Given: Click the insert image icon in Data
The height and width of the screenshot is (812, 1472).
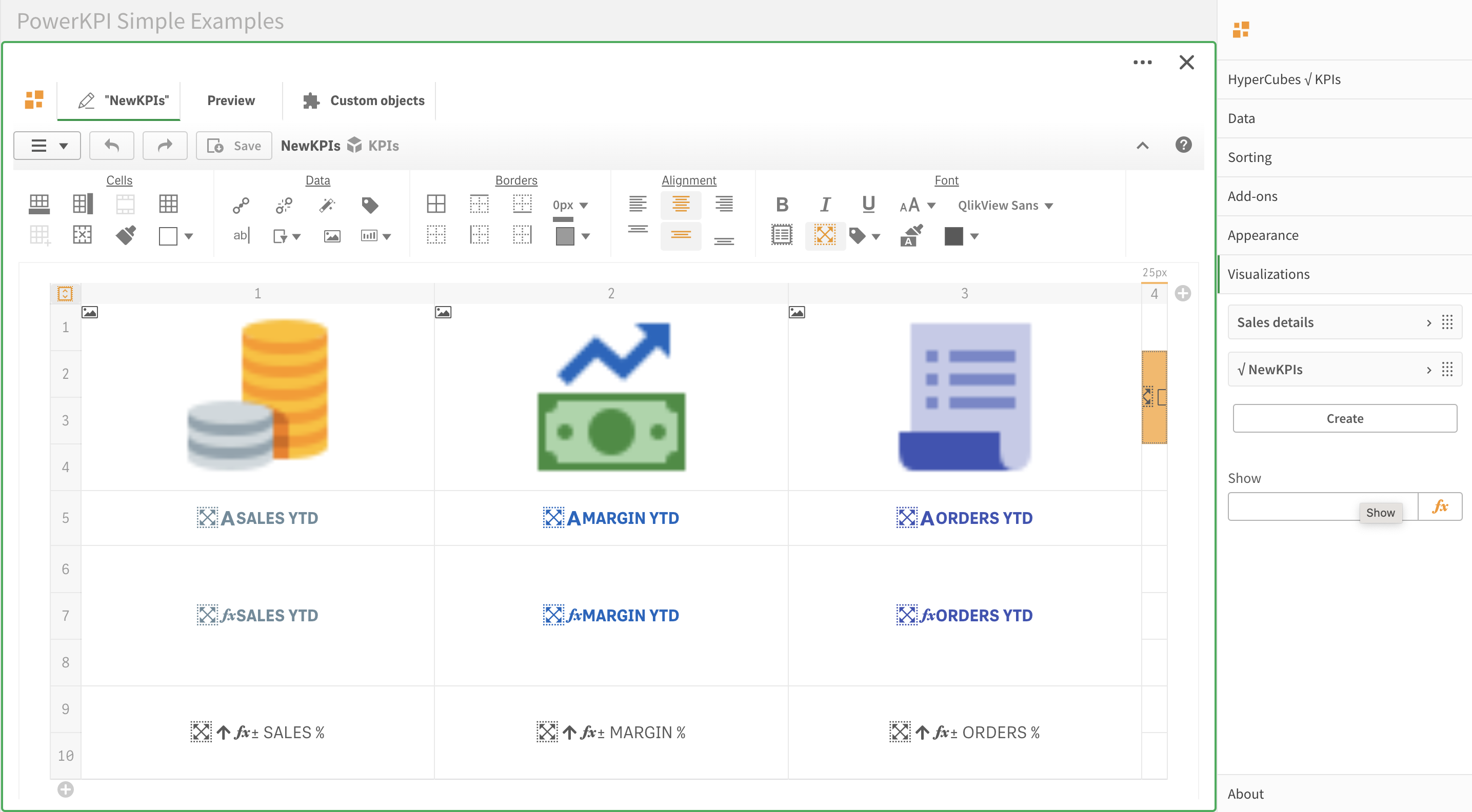Looking at the screenshot, I should point(332,236).
